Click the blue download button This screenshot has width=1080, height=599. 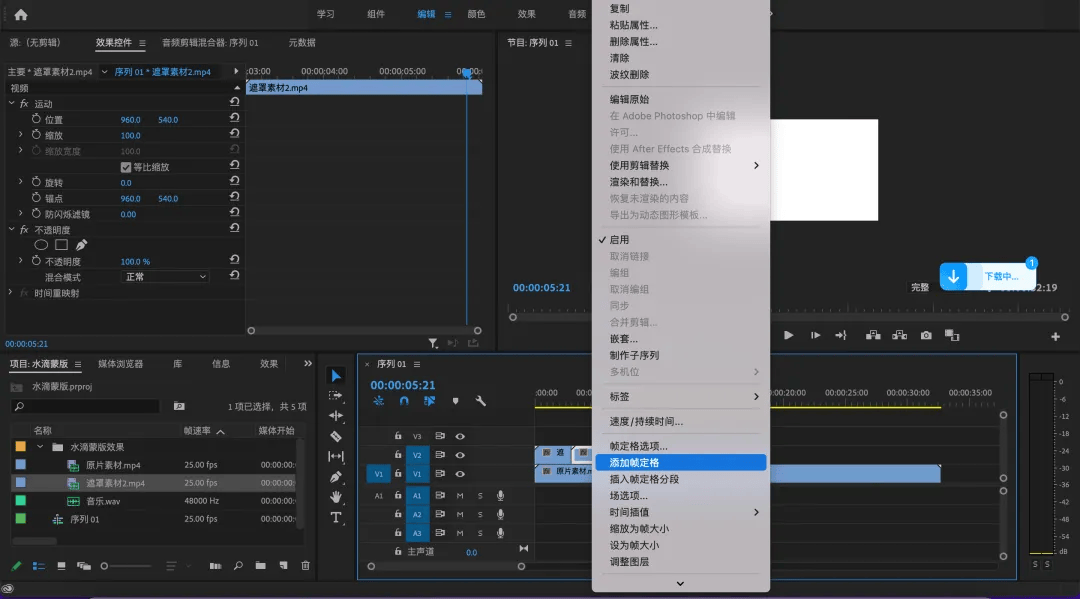953,277
